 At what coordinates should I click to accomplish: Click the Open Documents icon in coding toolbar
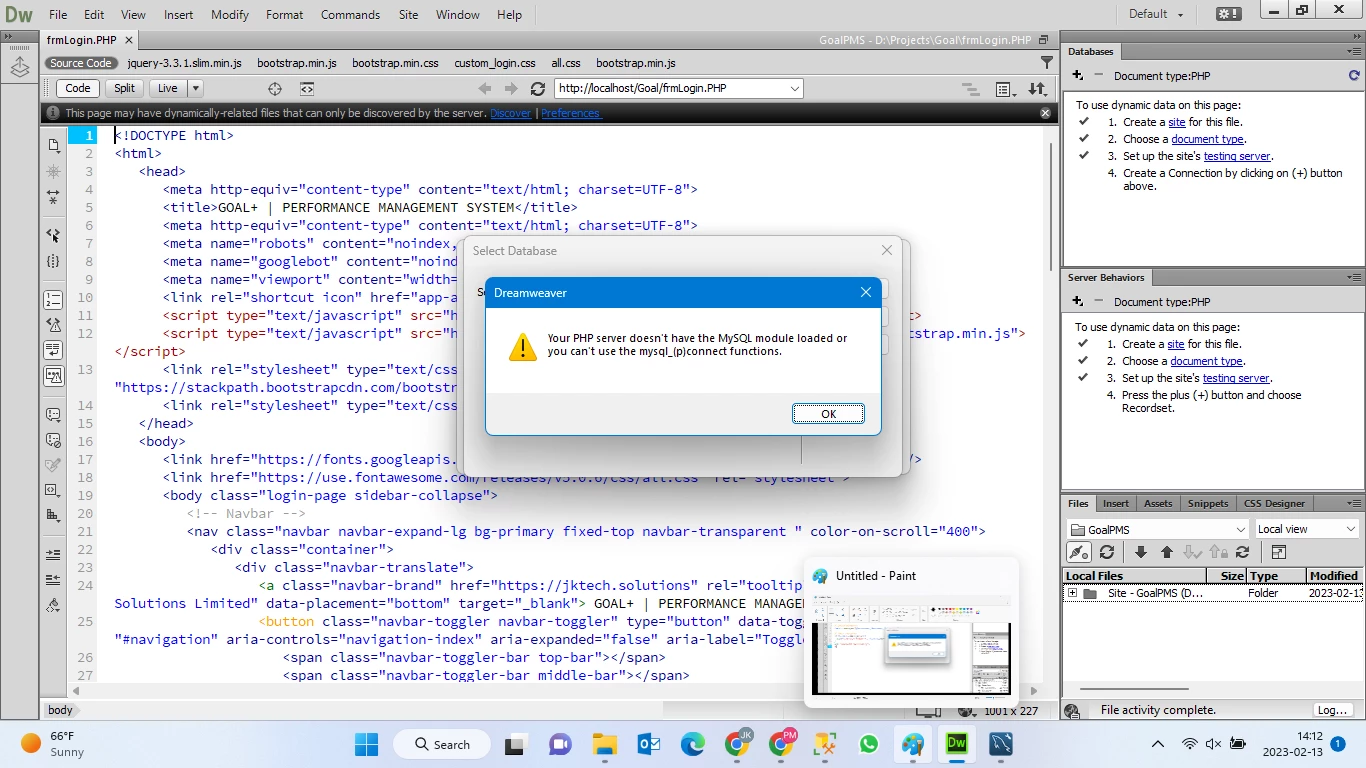point(53,145)
